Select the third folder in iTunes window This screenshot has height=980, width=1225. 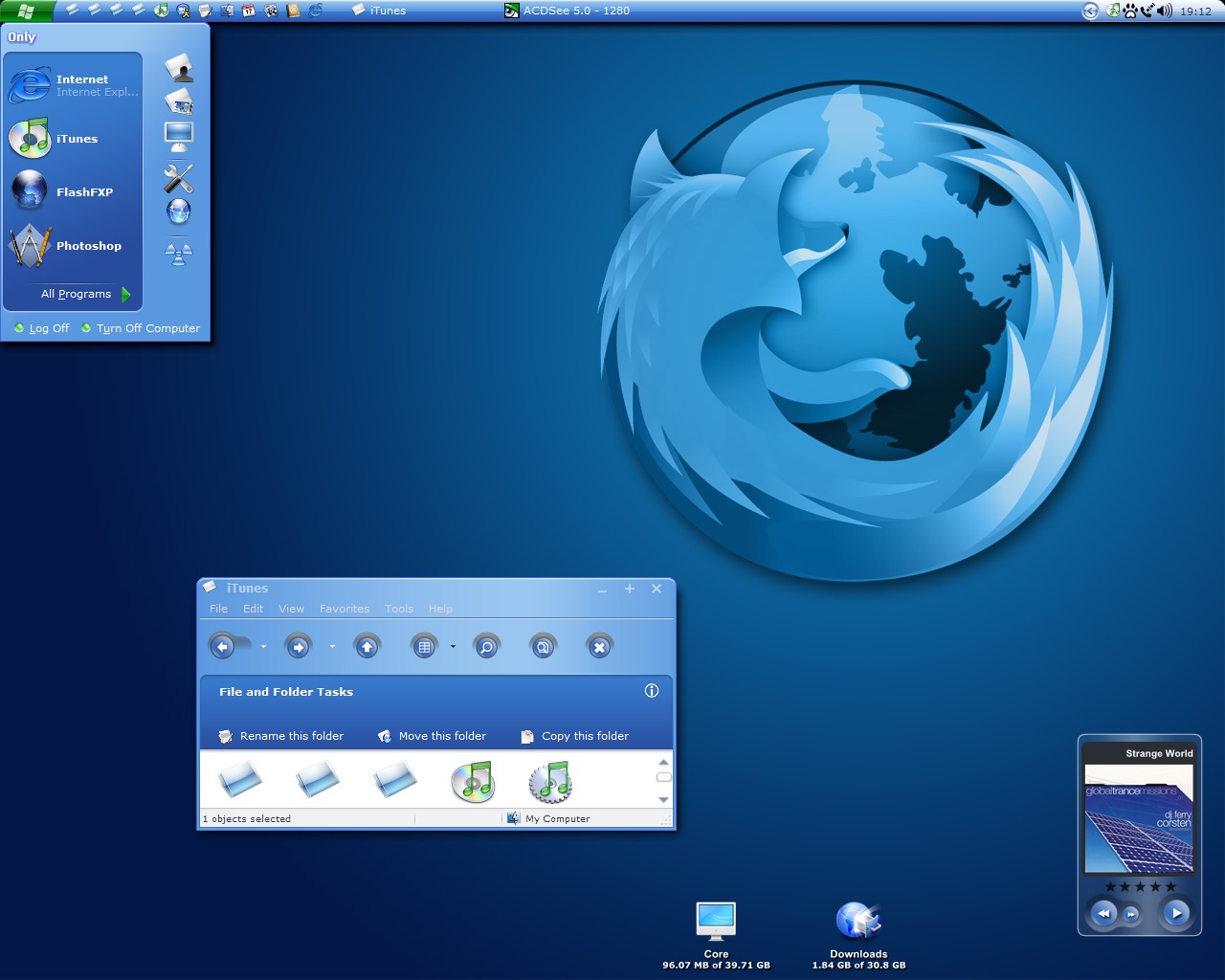point(394,779)
